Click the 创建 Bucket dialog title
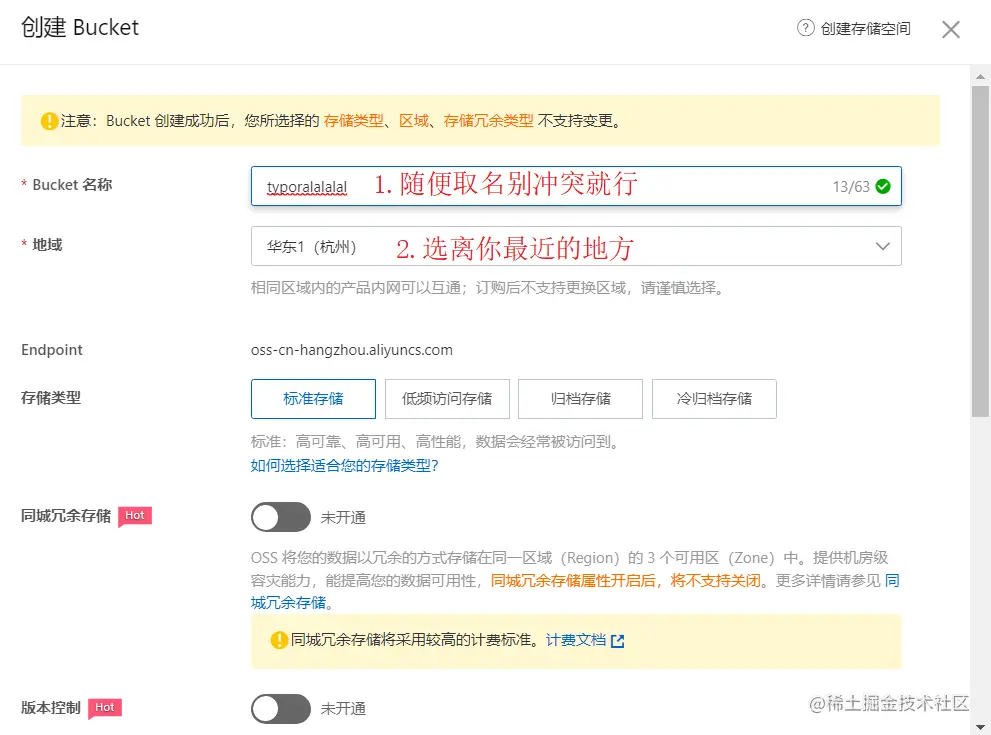 point(80,28)
